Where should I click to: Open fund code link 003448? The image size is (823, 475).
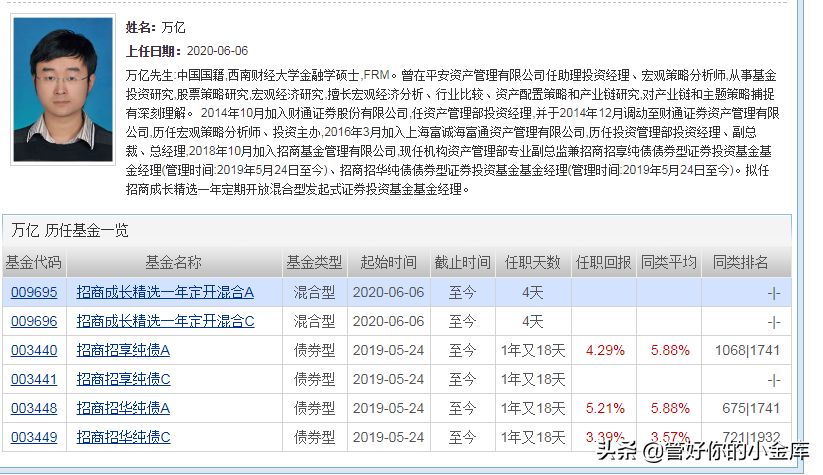[x=34, y=408]
